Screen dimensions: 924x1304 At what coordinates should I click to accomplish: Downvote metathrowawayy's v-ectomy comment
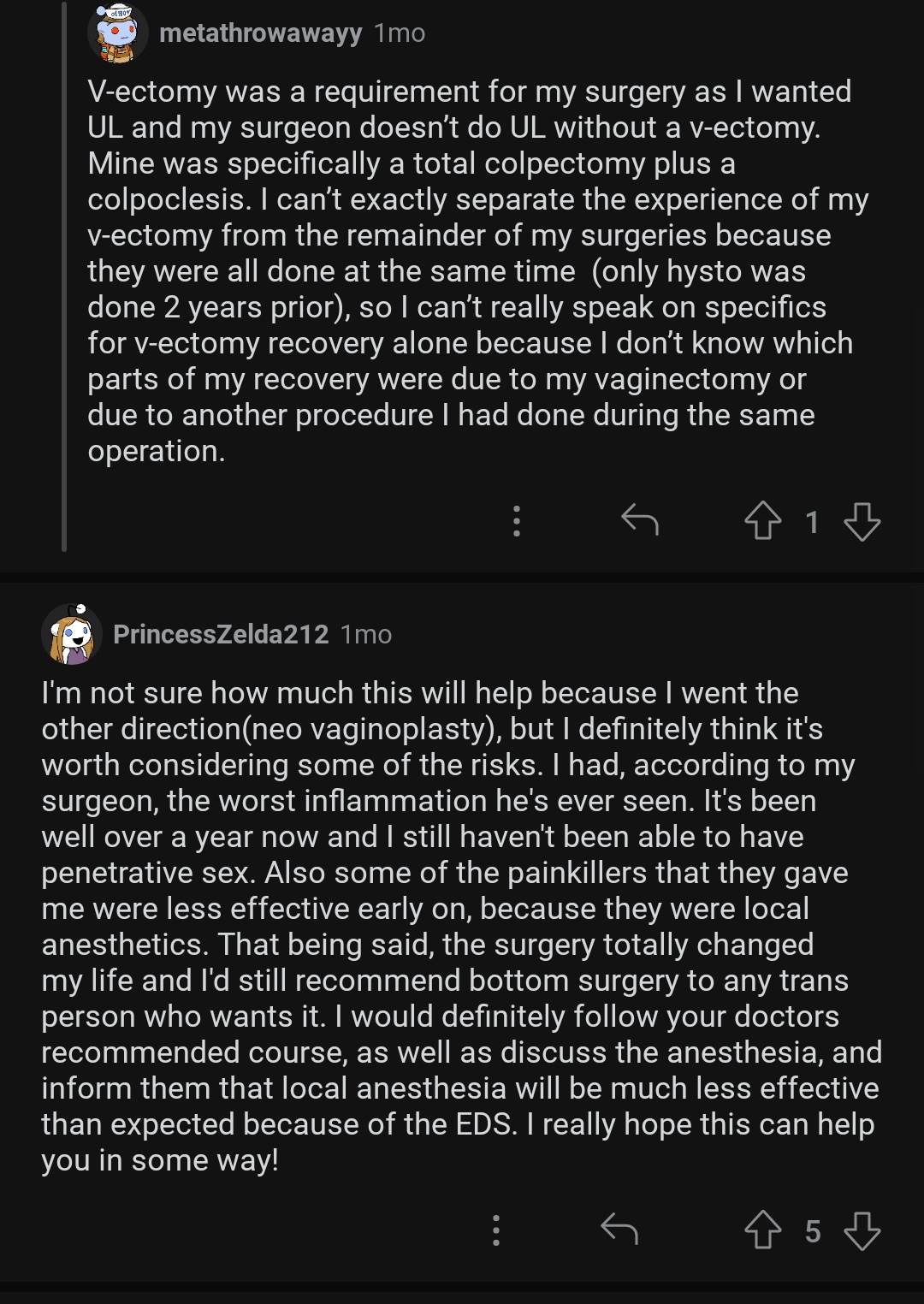(x=862, y=521)
